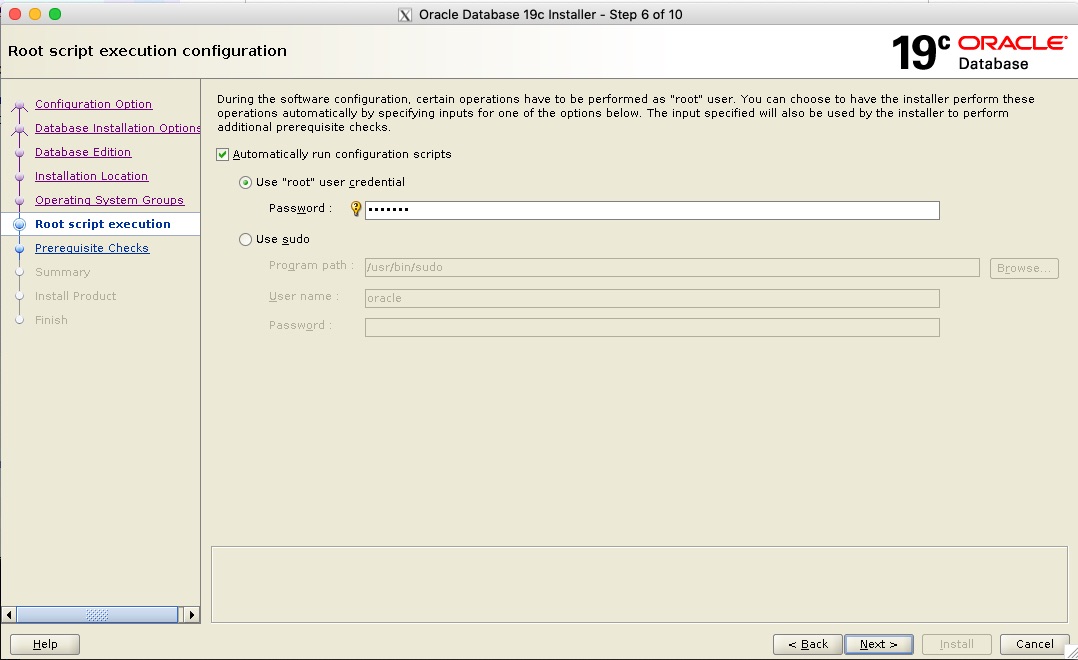Click sidebar scrollbar left arrow
This screenshot has height=660, width=1078.
point(9,615)
